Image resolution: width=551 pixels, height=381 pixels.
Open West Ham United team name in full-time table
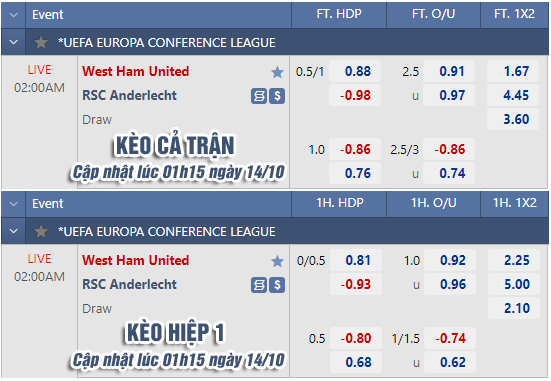click(x=136, y=71)
